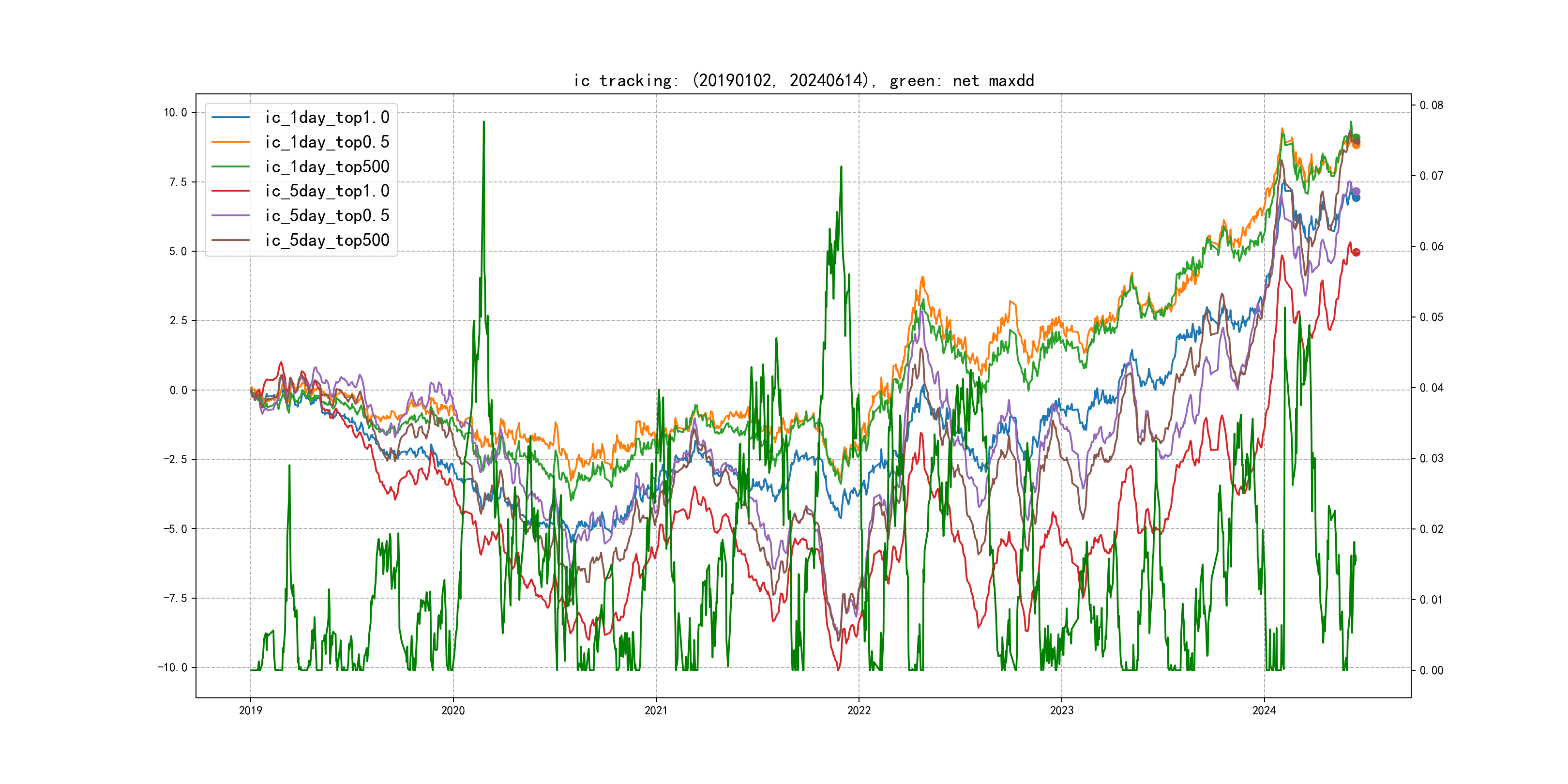Click the blue end-point marker dot
Image resolution: width=1568 pixels, height=784 pixels.
click(1356, 198)
